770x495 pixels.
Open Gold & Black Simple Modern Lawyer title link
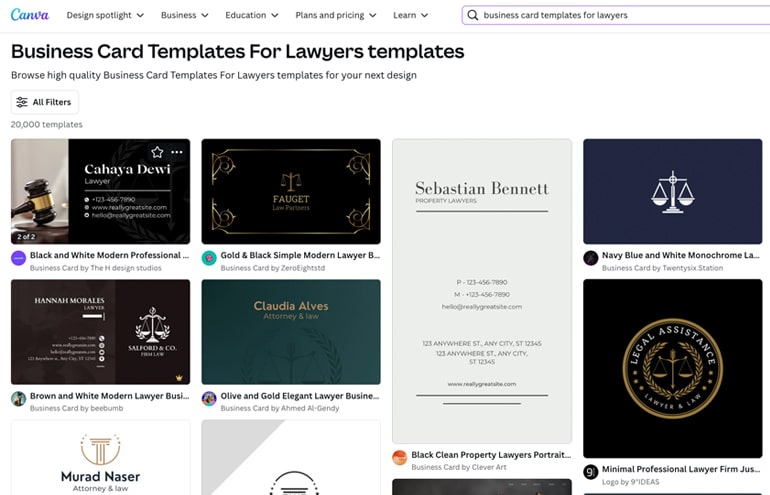click(300, 255)
